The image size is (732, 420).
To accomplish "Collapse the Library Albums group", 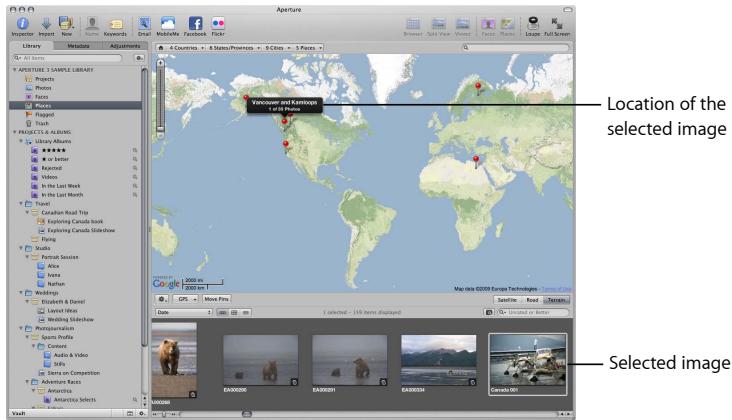I will pyautogui.click(x=21, y=141).
